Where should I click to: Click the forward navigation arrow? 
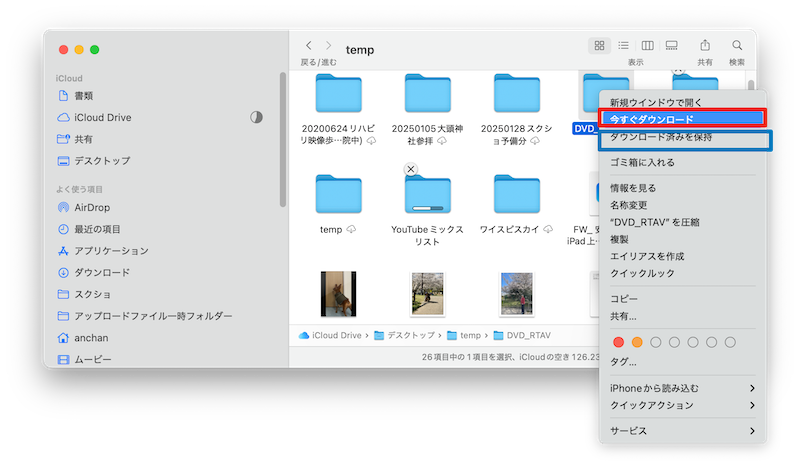(x=329, y=45)
